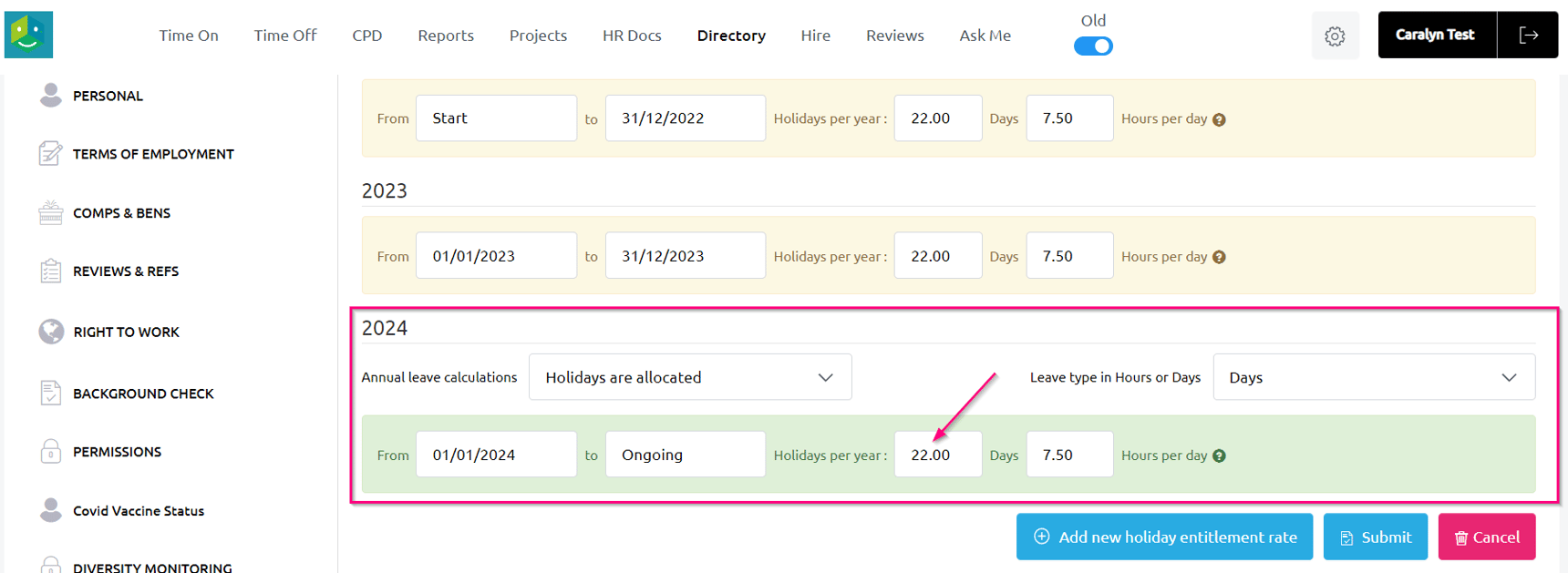Click the first row hours per day field
The width and height of the screenshot is (1568, 573).
[1069, 118]
